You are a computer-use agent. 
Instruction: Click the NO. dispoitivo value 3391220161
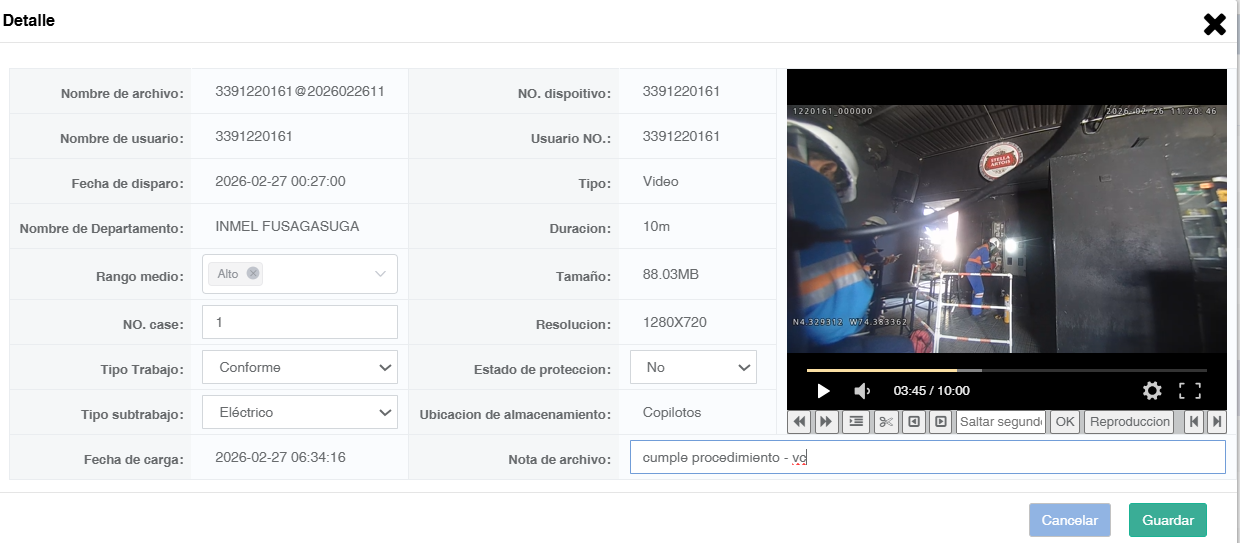point(681,91)
